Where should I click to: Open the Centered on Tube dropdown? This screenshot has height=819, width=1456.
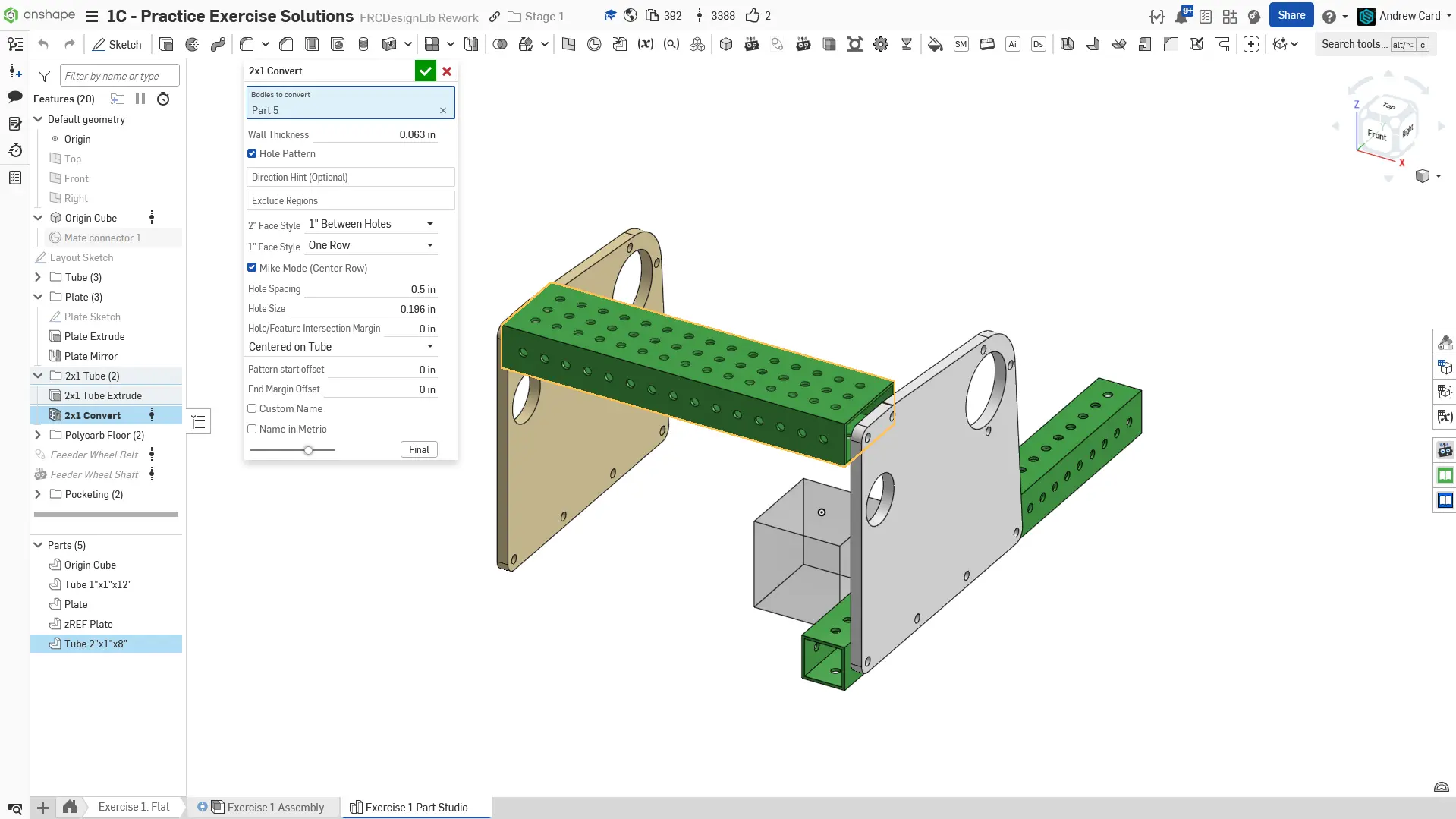341,347
